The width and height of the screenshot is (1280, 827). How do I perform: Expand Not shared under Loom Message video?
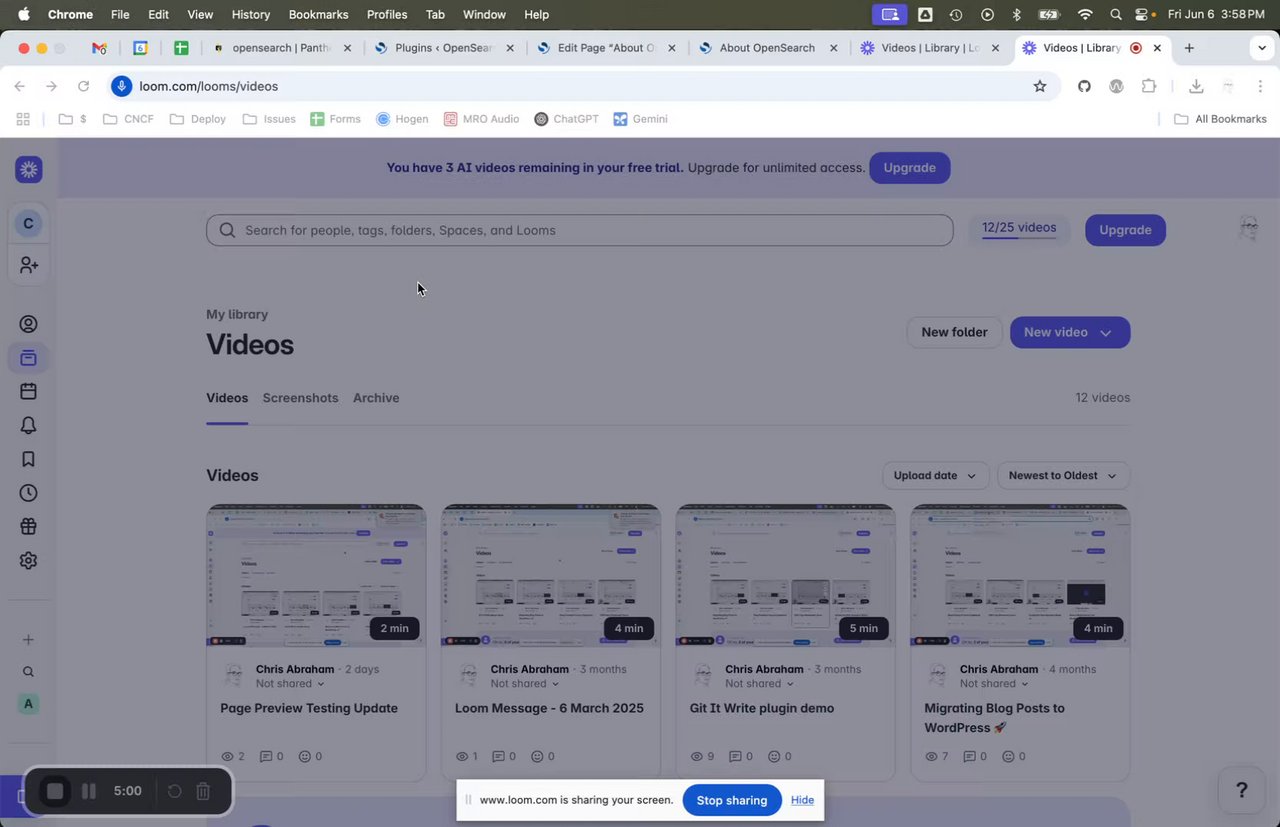coord(525,684)
